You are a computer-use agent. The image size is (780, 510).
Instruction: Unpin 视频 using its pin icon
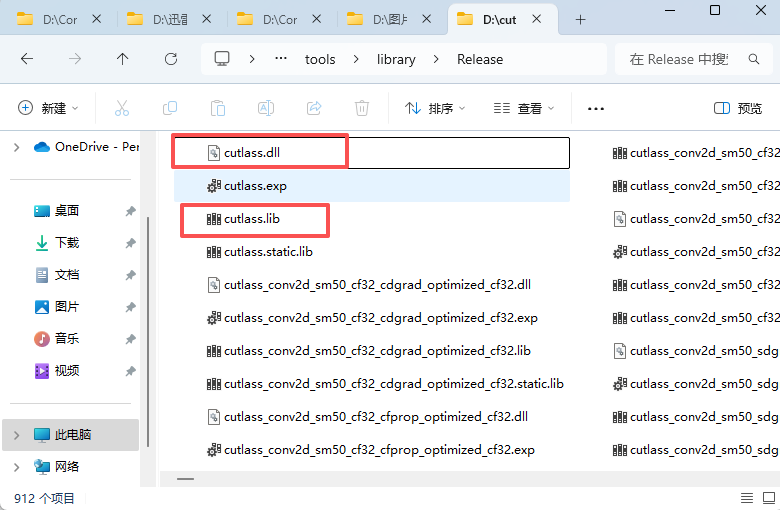[x=130, y=371]
